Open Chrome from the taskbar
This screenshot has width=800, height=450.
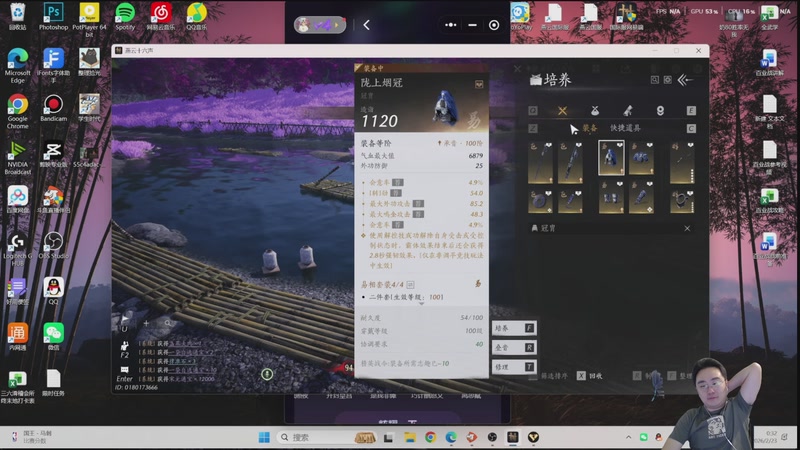click(x=431, y=437)
